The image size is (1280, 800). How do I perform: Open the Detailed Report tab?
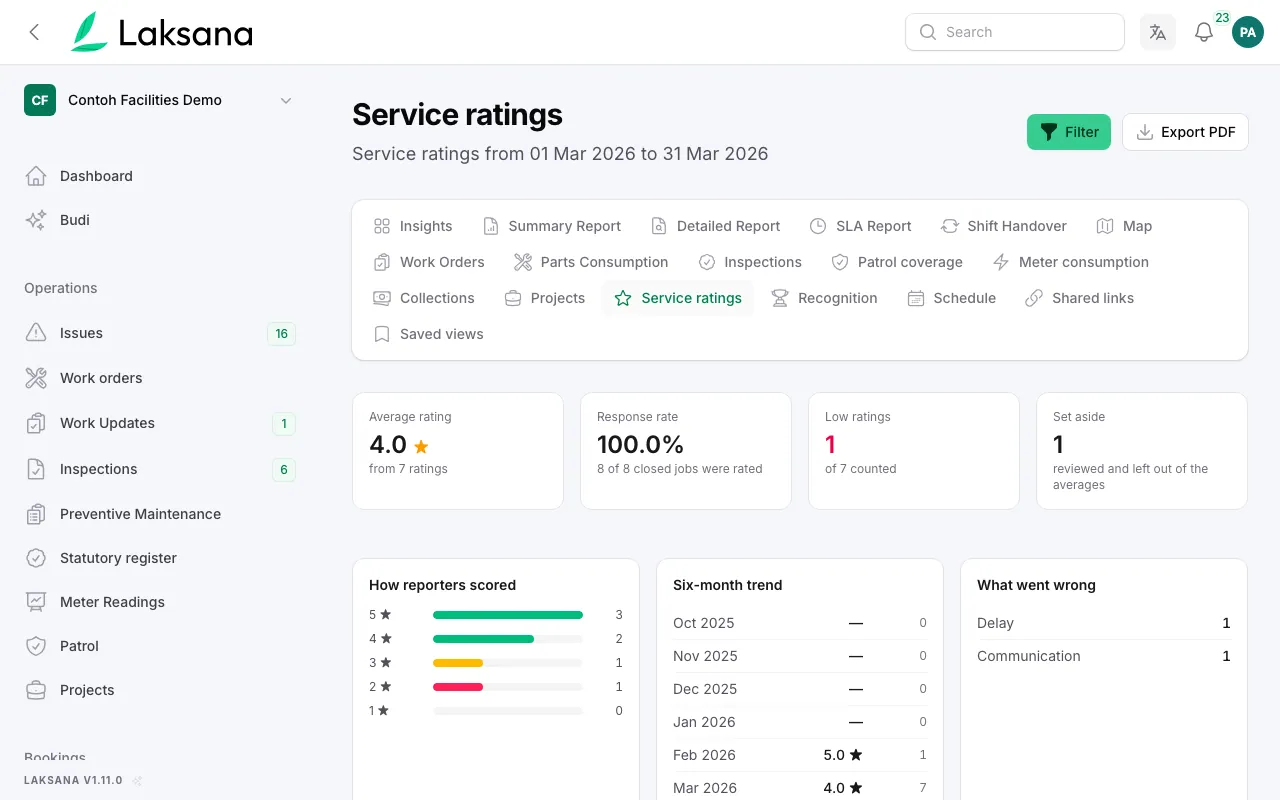pyautogui.click(x=715, y=226)
